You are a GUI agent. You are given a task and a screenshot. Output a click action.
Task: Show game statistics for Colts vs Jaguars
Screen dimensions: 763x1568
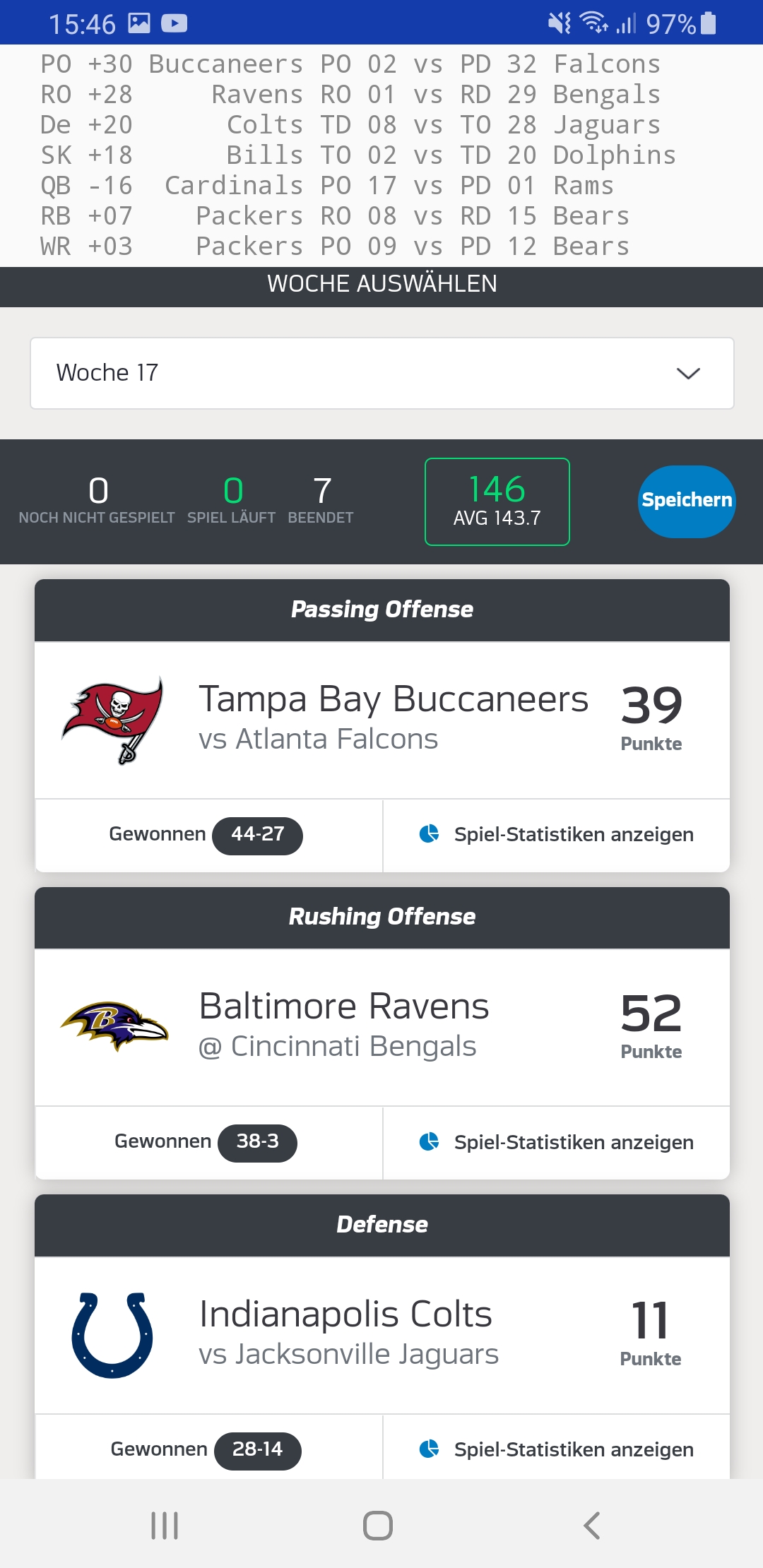[x=573, y=1449]
